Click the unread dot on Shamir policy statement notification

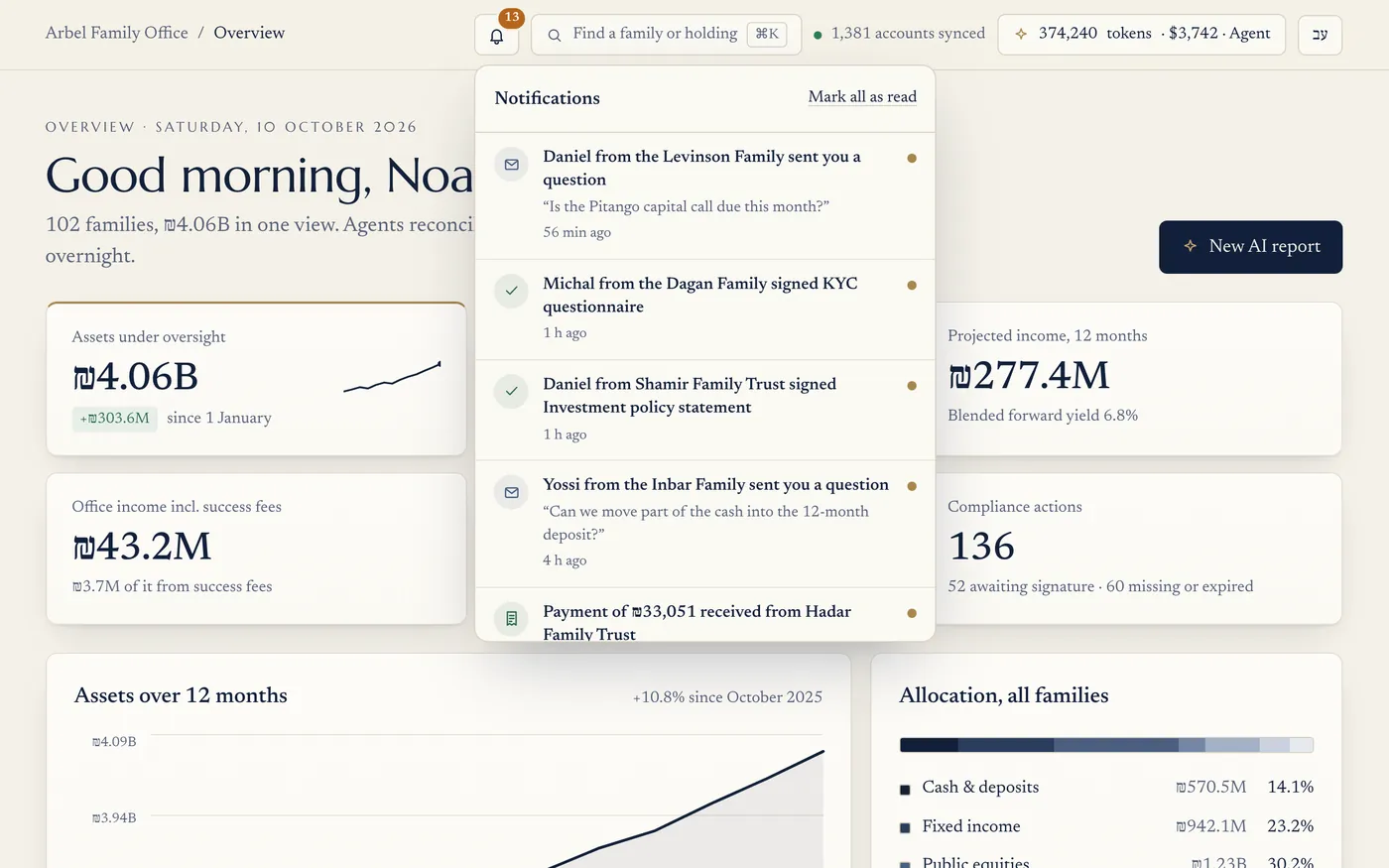pos(912,385)
